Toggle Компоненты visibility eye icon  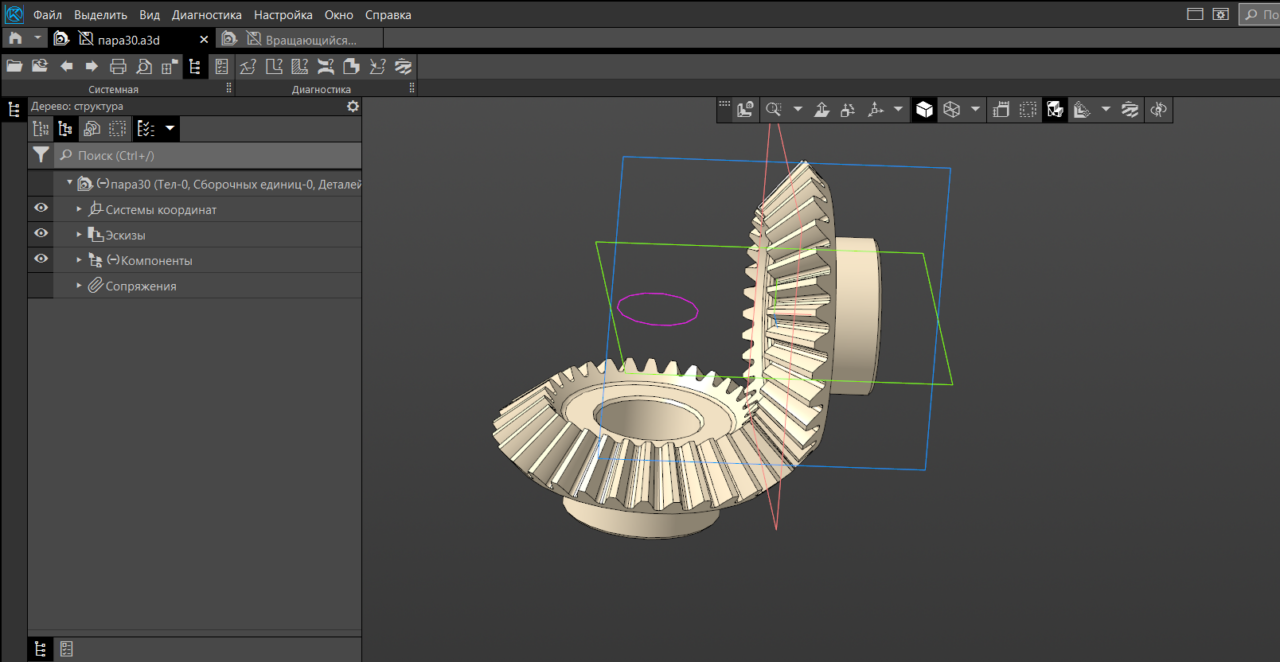pos(41,259)
